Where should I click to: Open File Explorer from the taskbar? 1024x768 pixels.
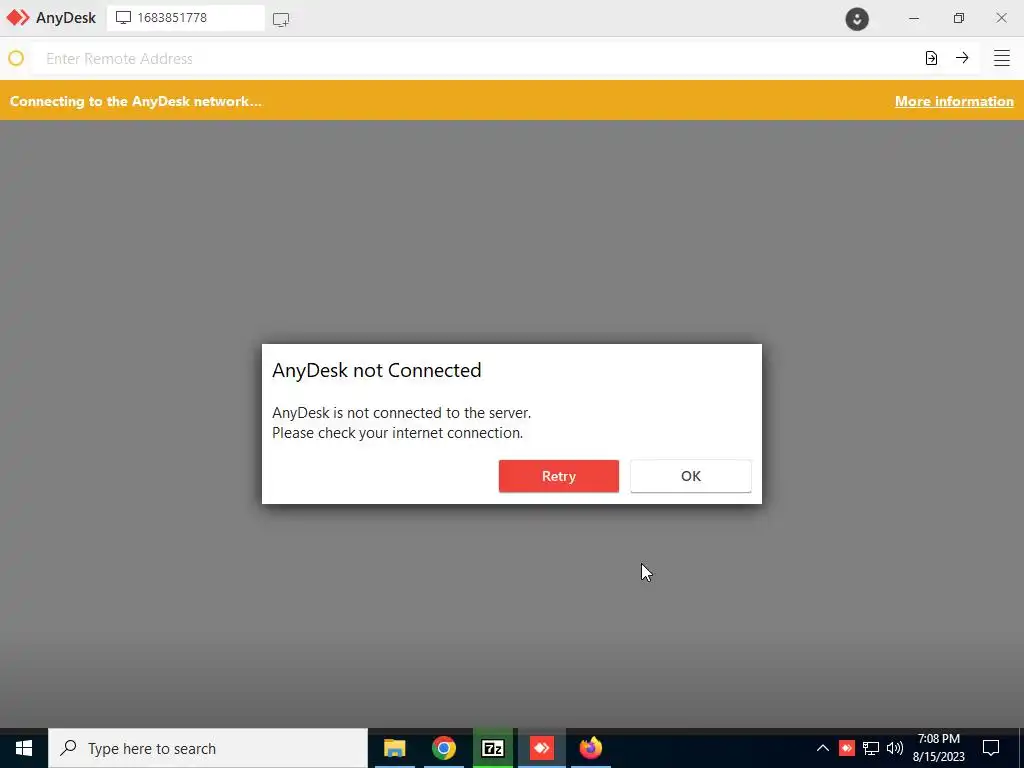(x=394, y=748)
